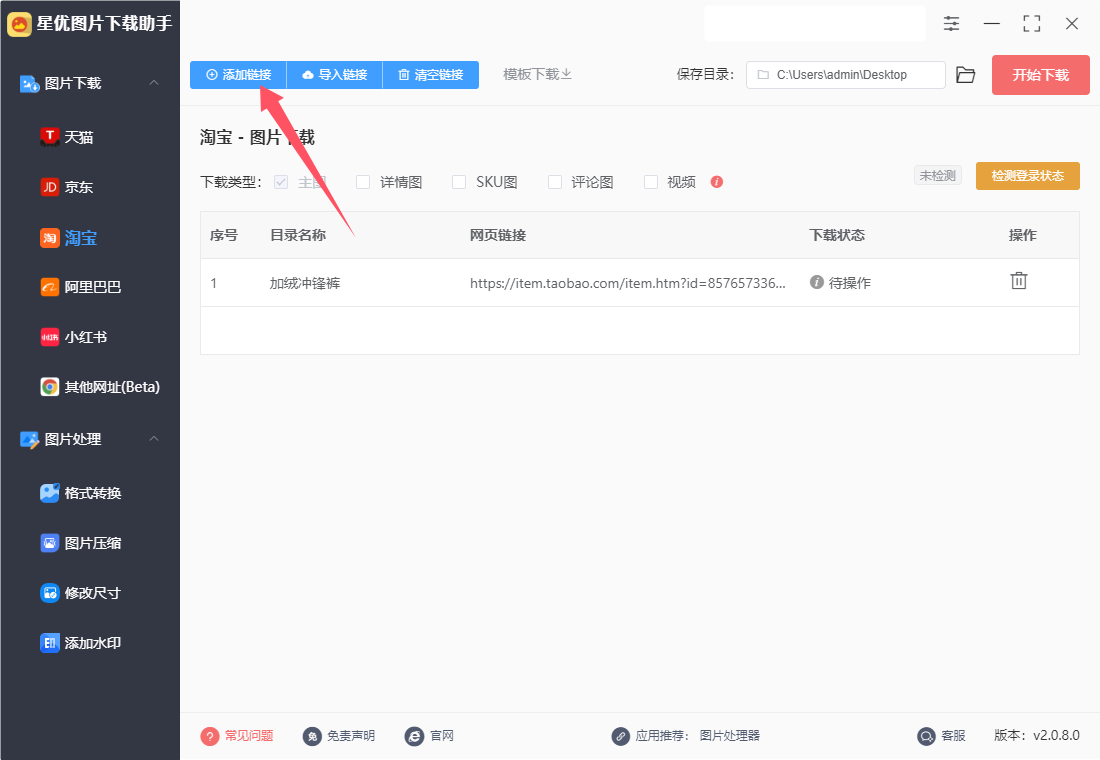The image size is (1100, 760).
Task: Collapse the 图片处理 section chevron
Action: [154, 439]
